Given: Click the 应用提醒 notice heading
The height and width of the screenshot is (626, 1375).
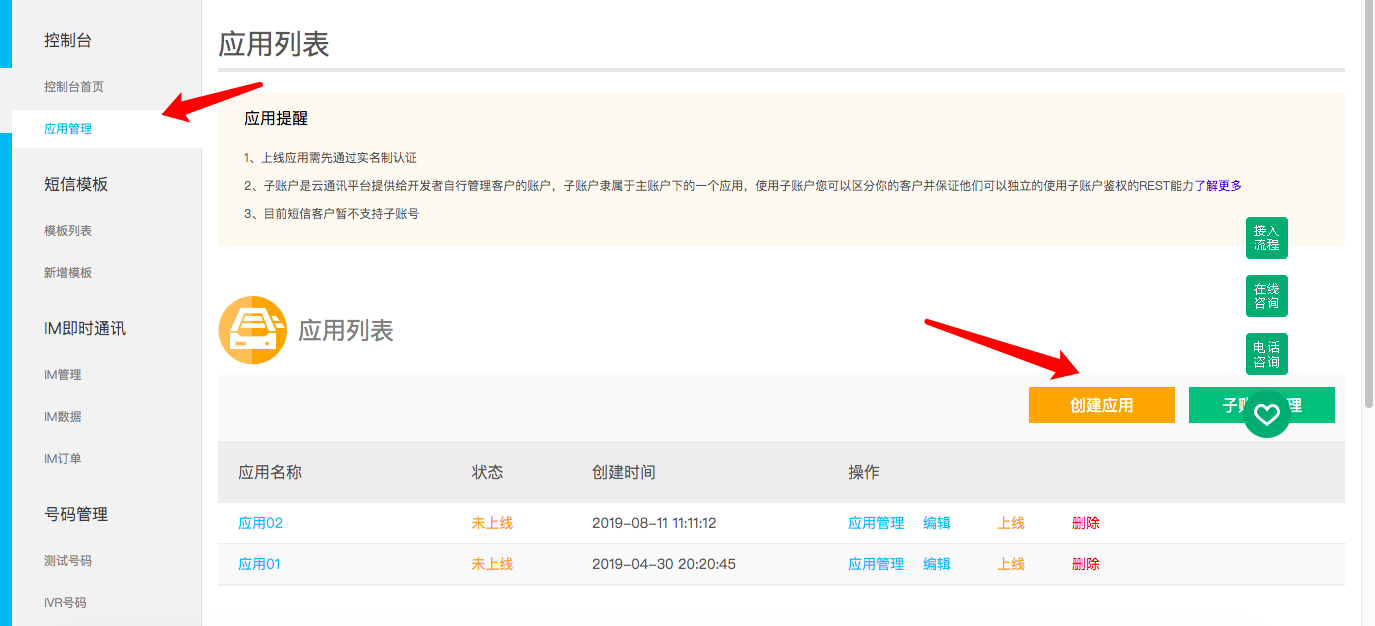Looking at the screenshot, I should point(276,118).
